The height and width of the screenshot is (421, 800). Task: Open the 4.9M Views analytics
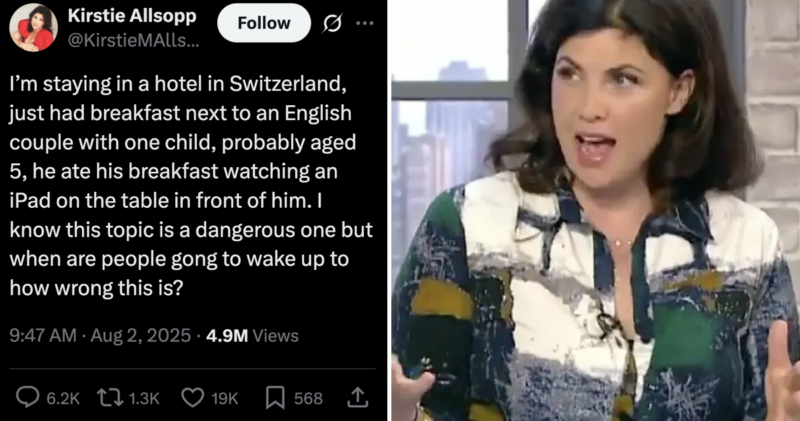(253, 336)
